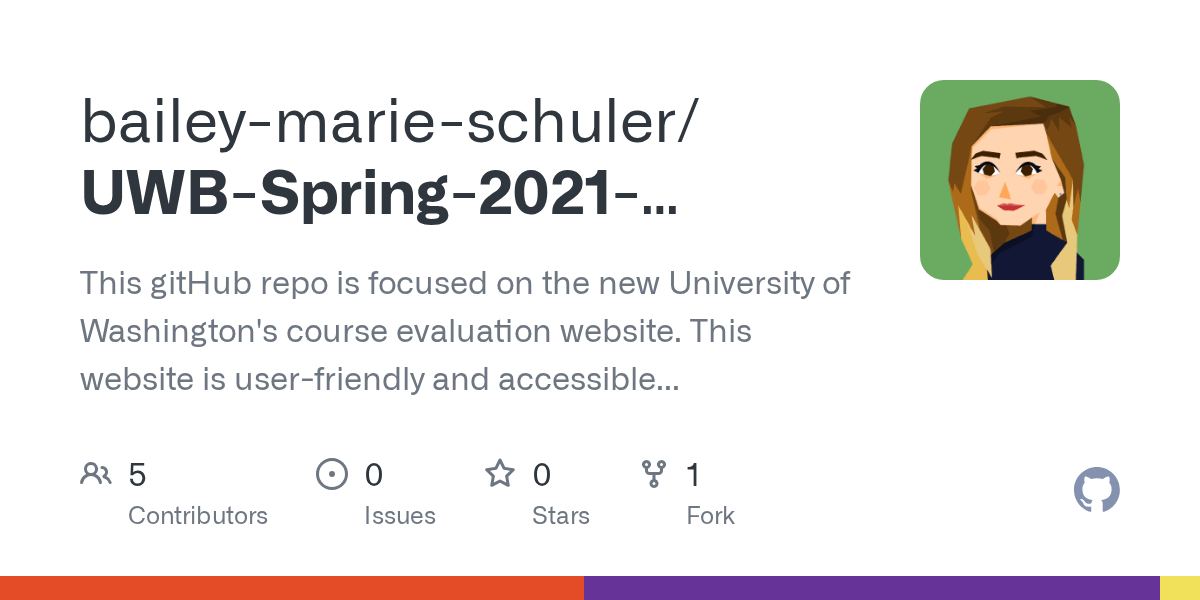
Task: Select the Fork label
Action: click(711, 516)
